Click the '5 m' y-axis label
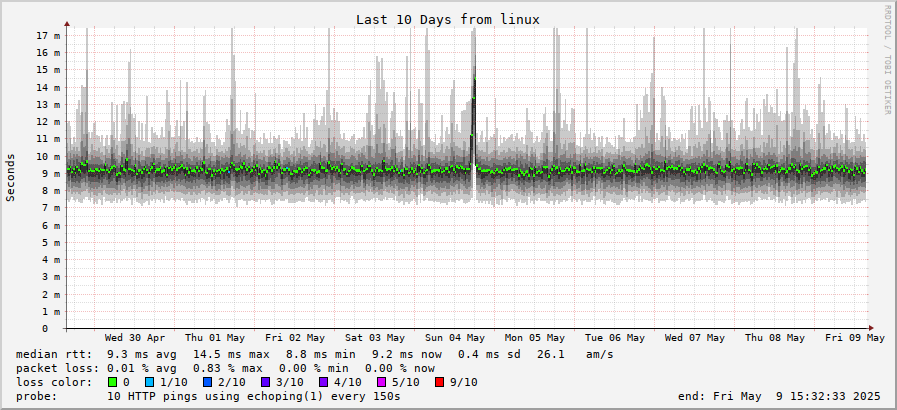 click(51, 242)
